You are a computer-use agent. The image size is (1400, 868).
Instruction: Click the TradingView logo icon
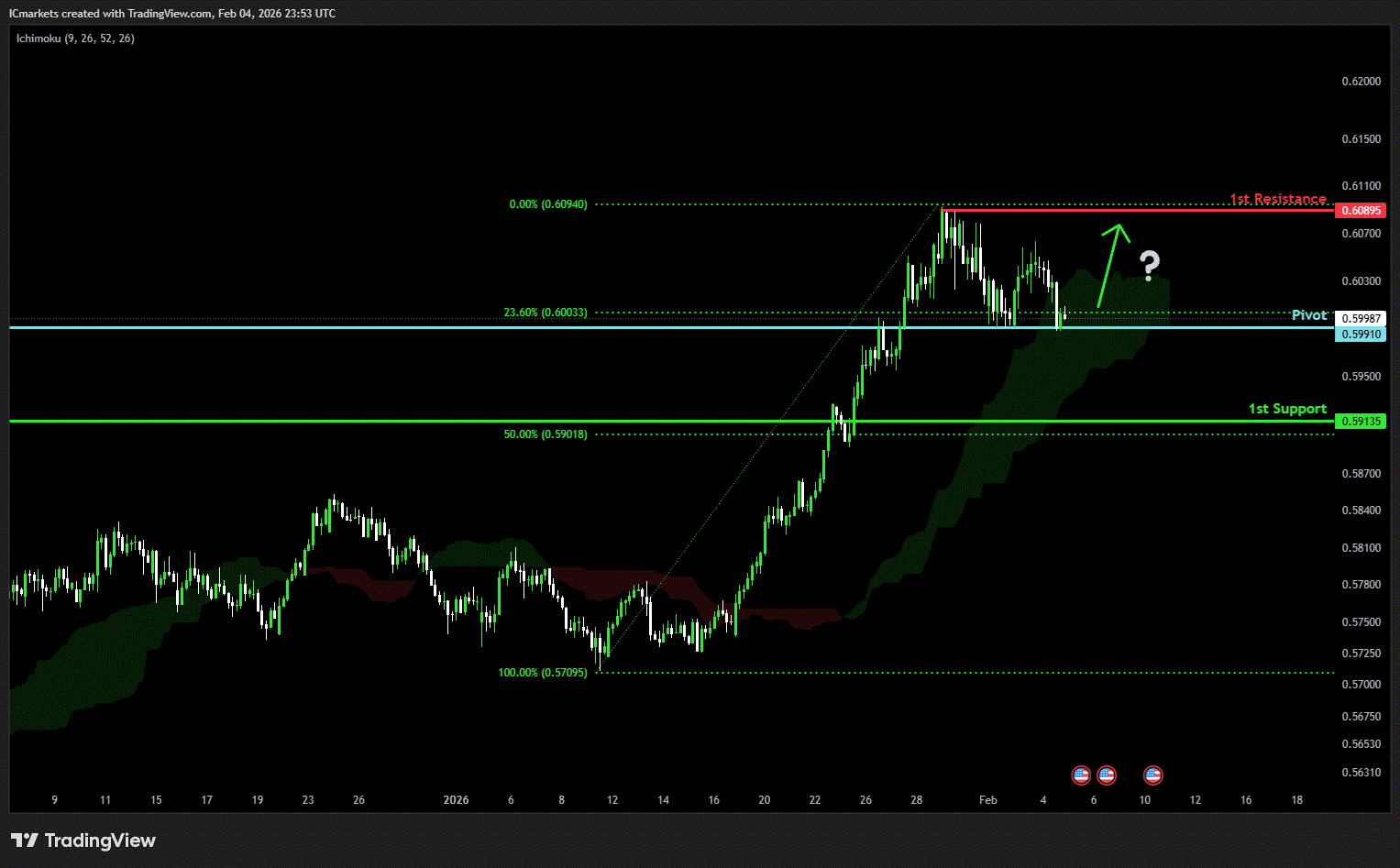(25, 841)
